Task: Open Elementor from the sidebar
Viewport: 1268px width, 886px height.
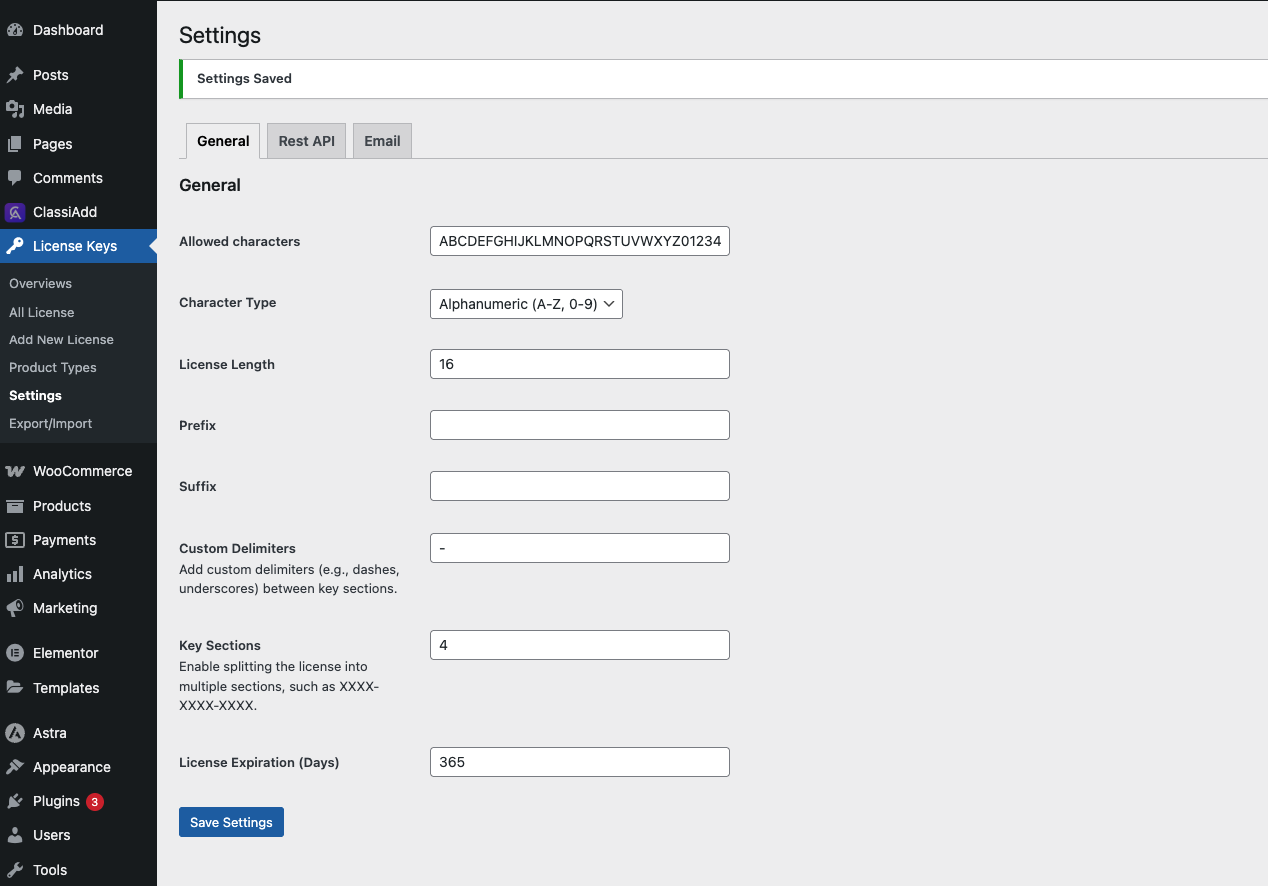Action: click(16, 652)
